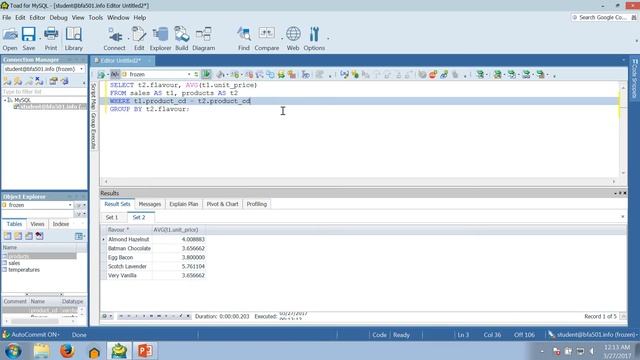
Task: Open the File menu
Action: (7, 18)
